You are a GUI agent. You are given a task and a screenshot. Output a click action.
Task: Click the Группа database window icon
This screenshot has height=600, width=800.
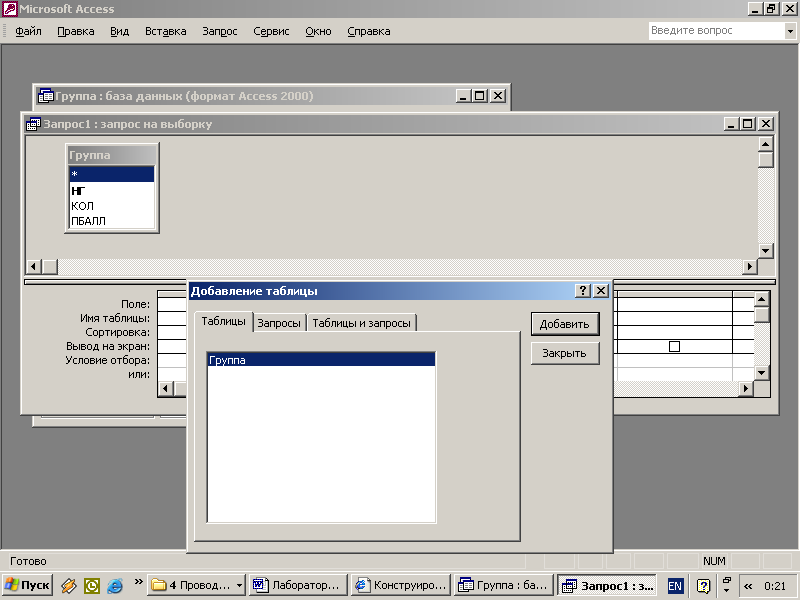(x=45, y=96)
